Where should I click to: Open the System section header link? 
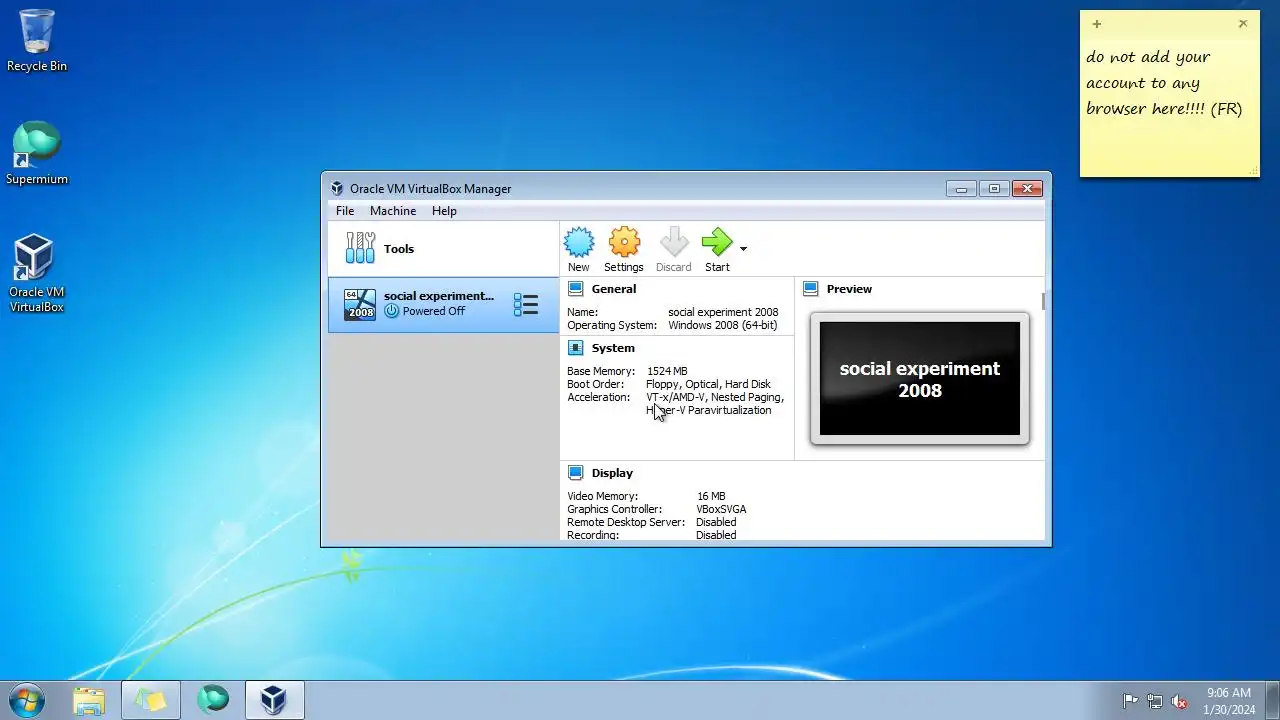[x=613, y=348]
